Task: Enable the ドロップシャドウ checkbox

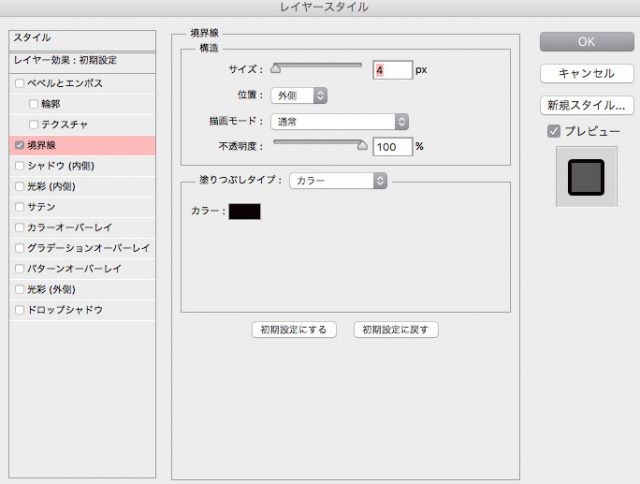Action: [20, 310]
